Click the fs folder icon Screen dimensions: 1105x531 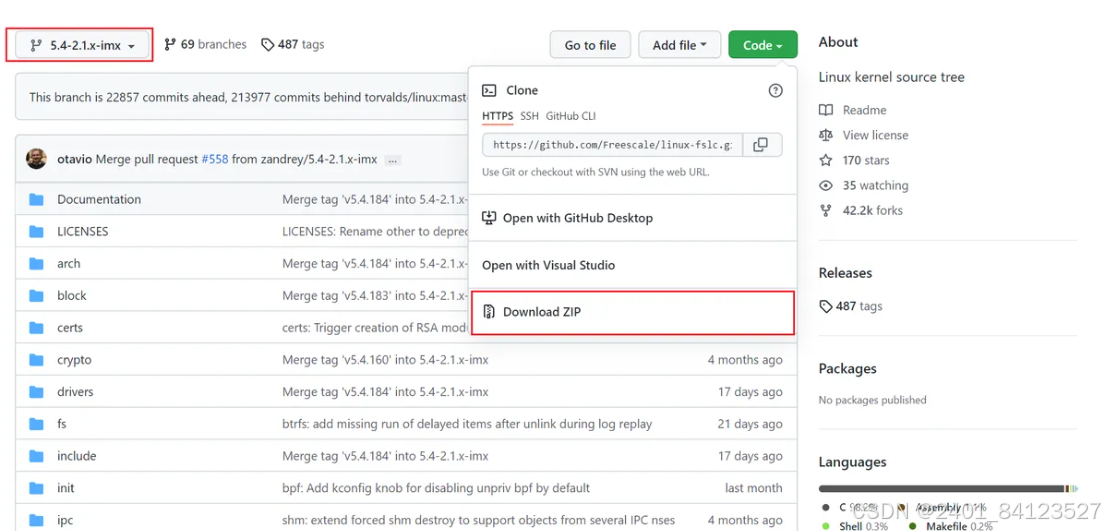[x=37, y=424]
